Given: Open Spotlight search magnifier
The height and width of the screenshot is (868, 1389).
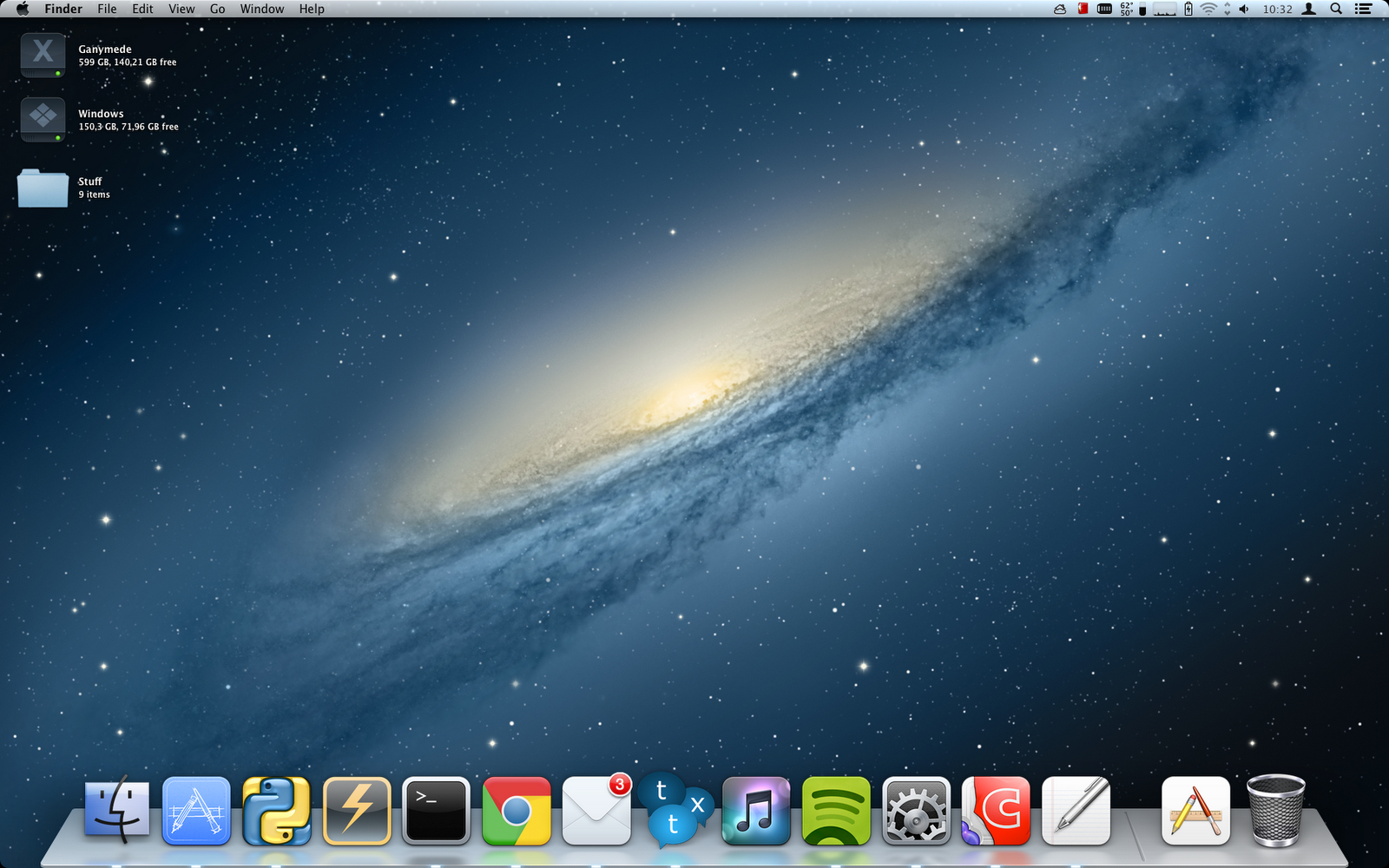Looking at the screenshot, I should pos(1337,9).
